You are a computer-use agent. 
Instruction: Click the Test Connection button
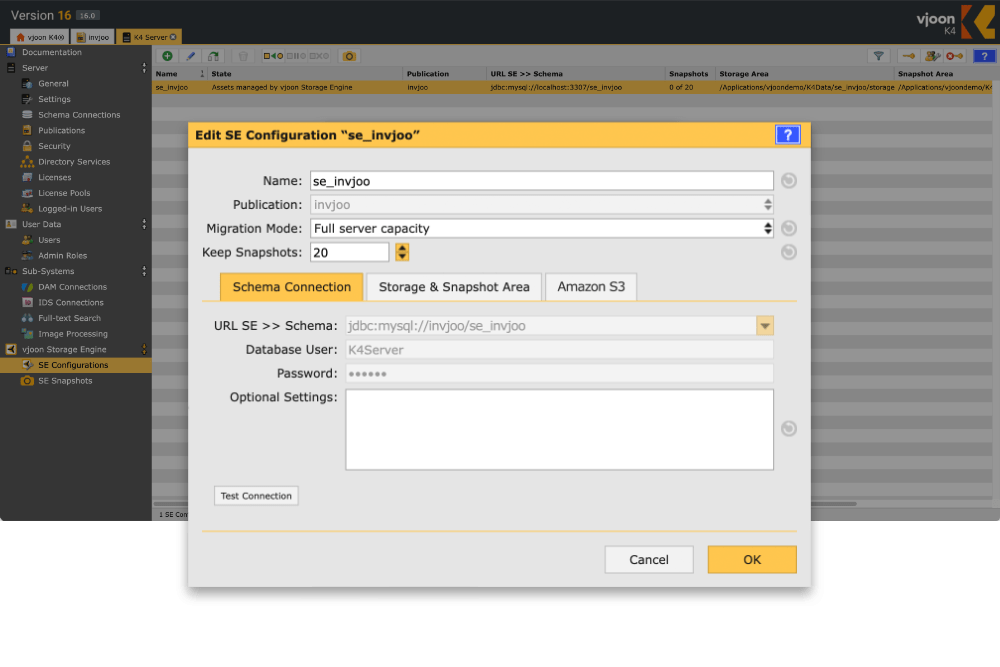point(256,496)
